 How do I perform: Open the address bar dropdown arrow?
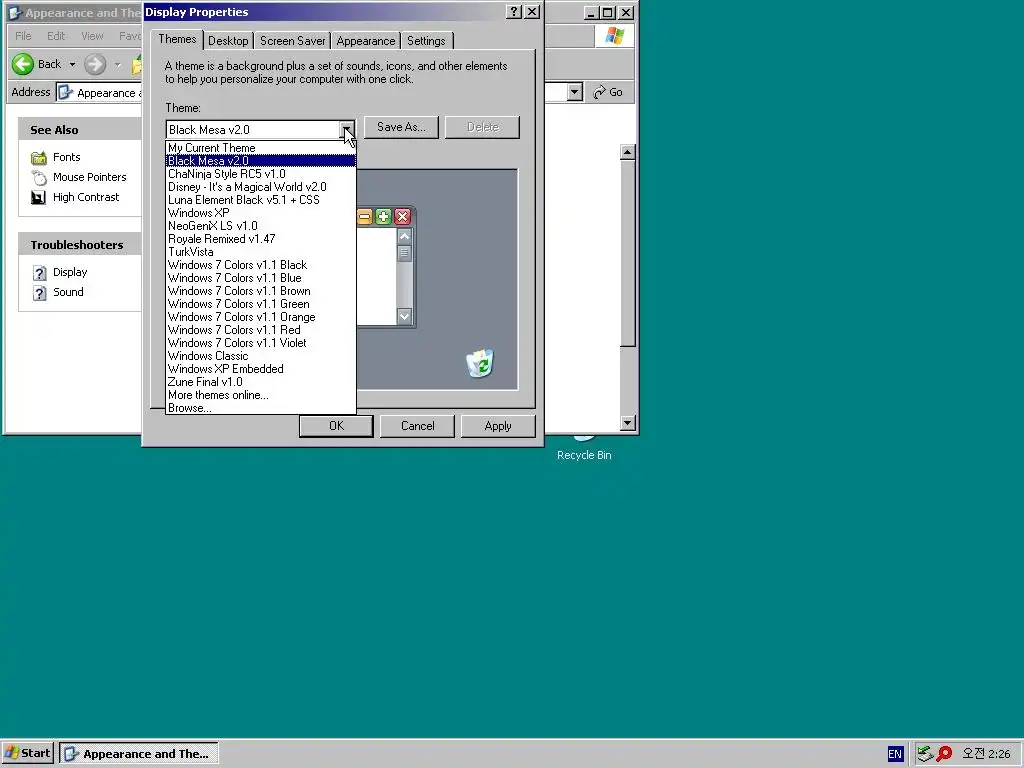[x=575, y=92]
